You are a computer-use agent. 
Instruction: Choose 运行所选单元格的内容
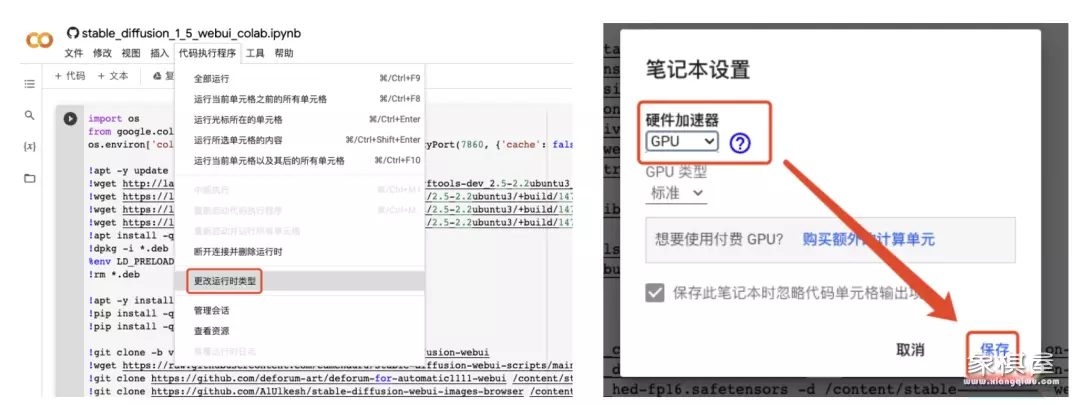(x=300, y=141)
